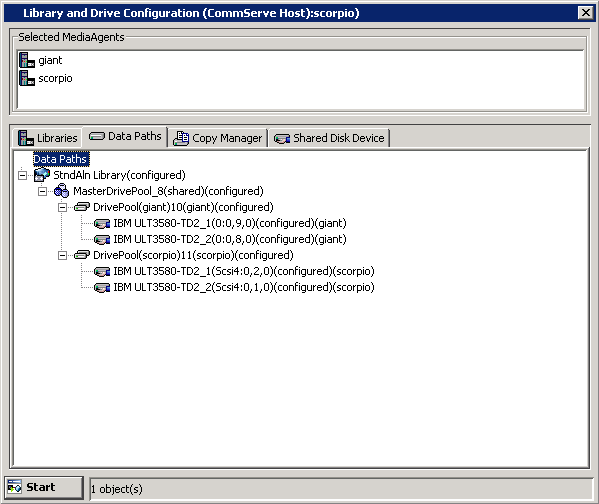Collapse the StndAln Library node
Image resolution: width=599 pixels, height=504 pixels.
point(23,175)
